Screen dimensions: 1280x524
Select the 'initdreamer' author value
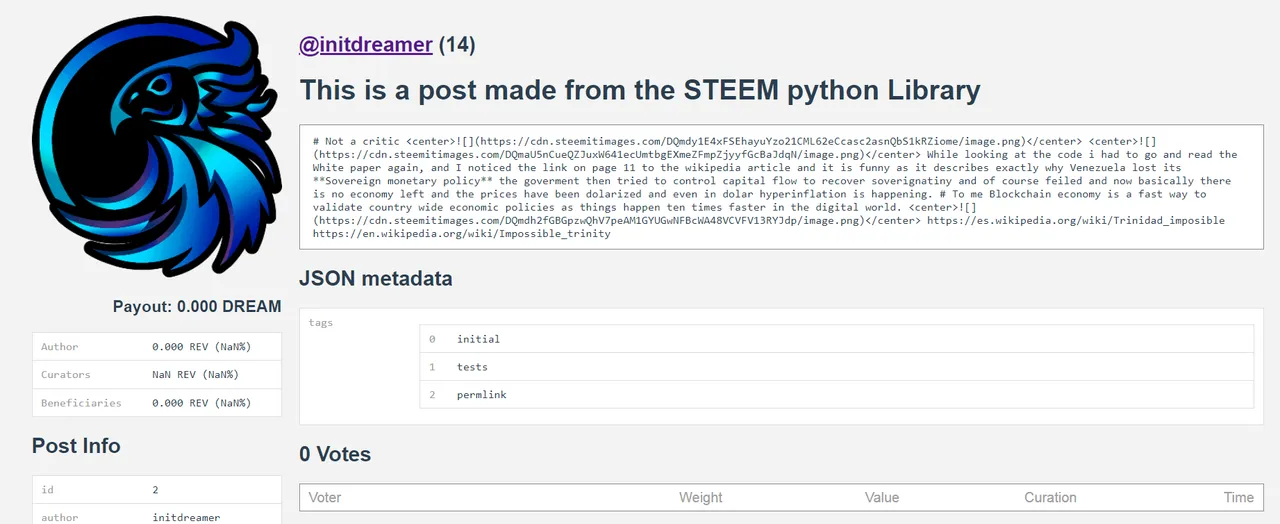186,517
